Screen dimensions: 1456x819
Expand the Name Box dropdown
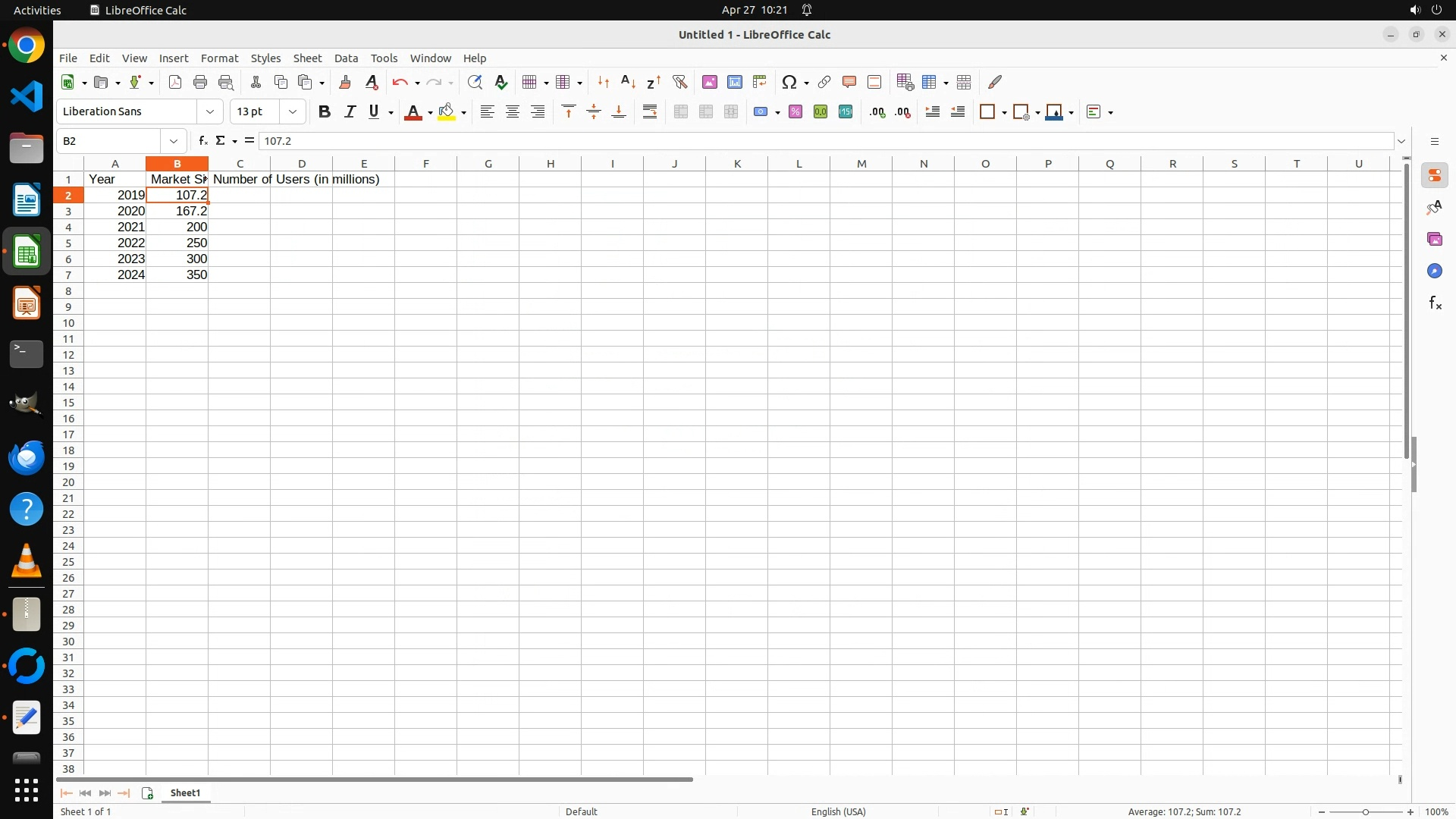pos(174,141)
